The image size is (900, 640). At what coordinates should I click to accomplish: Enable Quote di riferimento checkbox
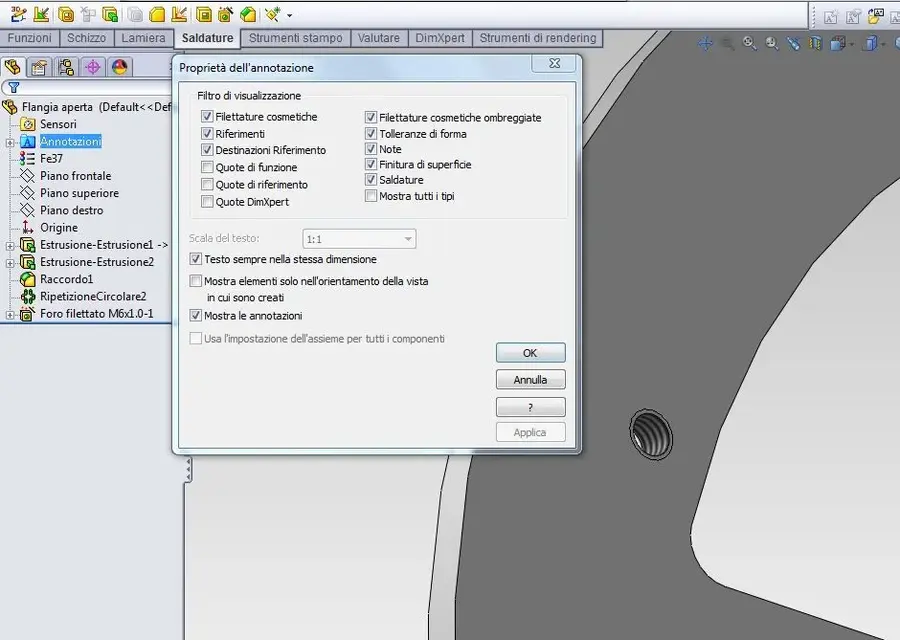[207, 184]
